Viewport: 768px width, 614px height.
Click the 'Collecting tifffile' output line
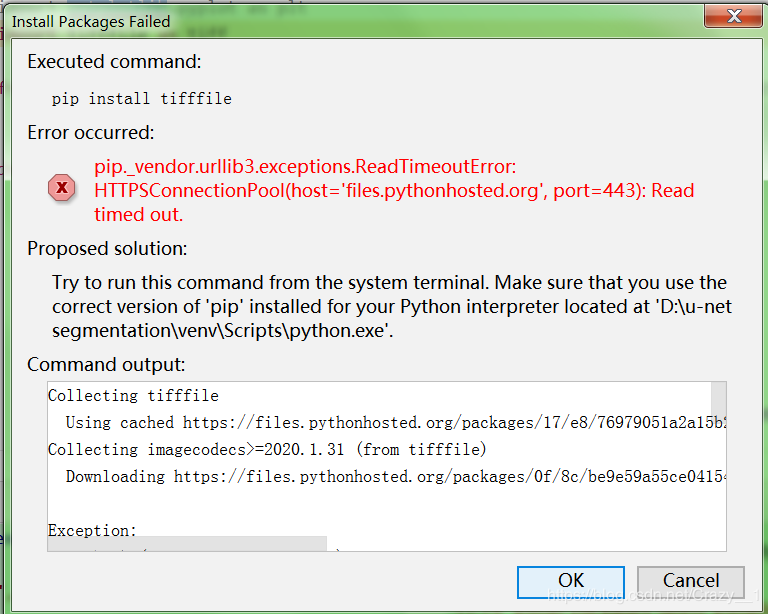[133, 396]
